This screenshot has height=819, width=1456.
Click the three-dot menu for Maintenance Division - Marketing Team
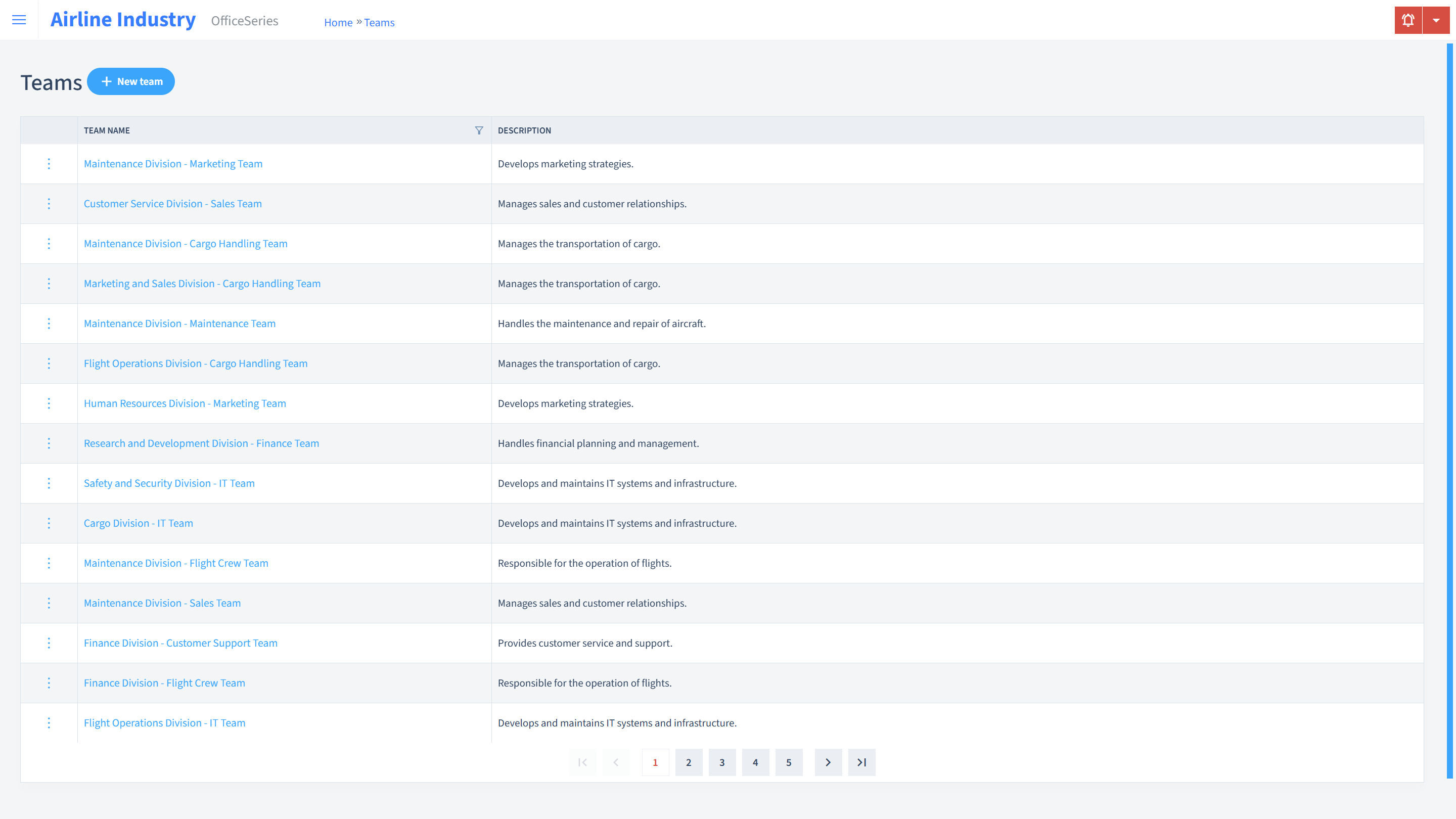coord(48,163)
